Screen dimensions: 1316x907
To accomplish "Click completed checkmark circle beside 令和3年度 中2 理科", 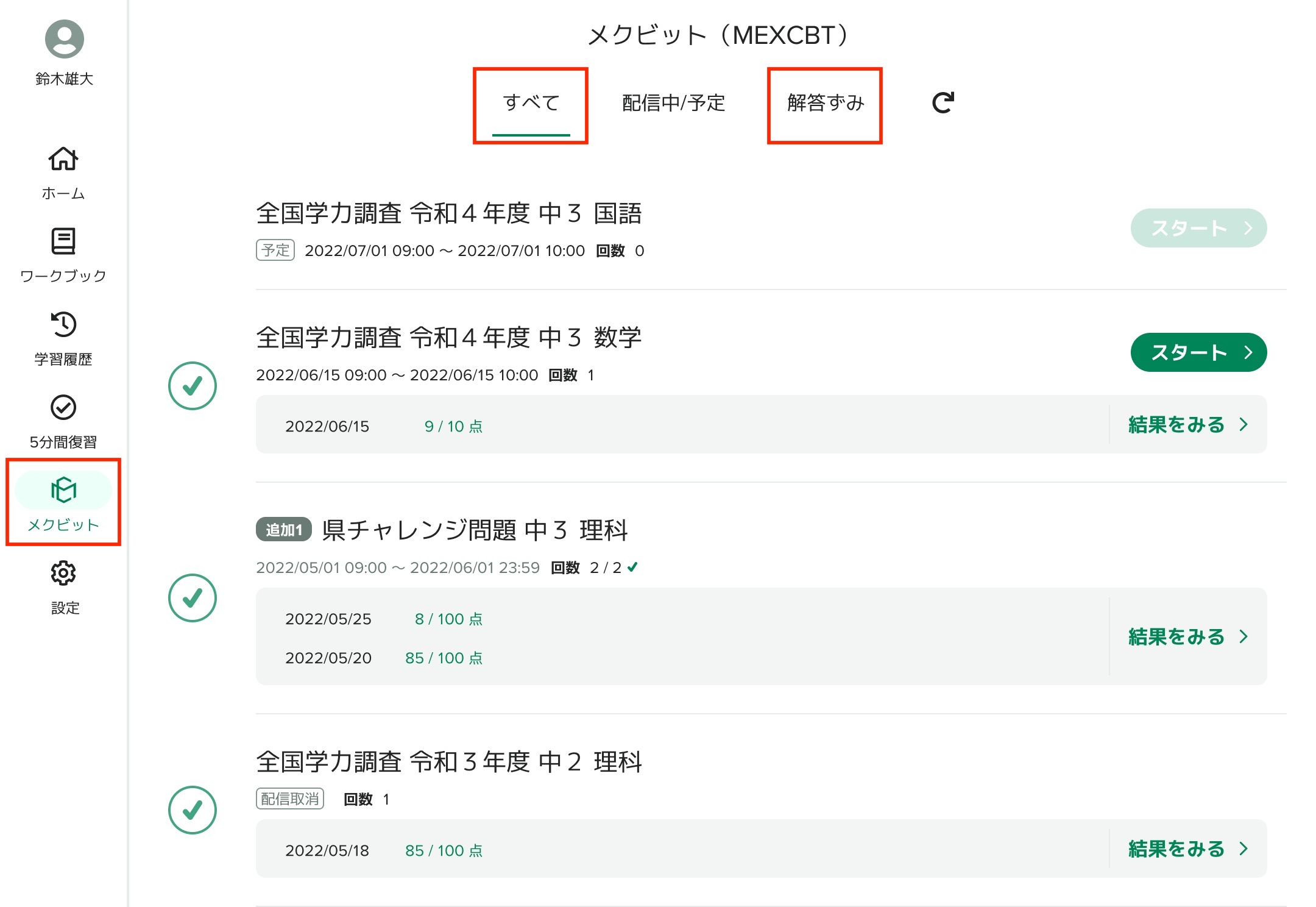I will (193, 810).
